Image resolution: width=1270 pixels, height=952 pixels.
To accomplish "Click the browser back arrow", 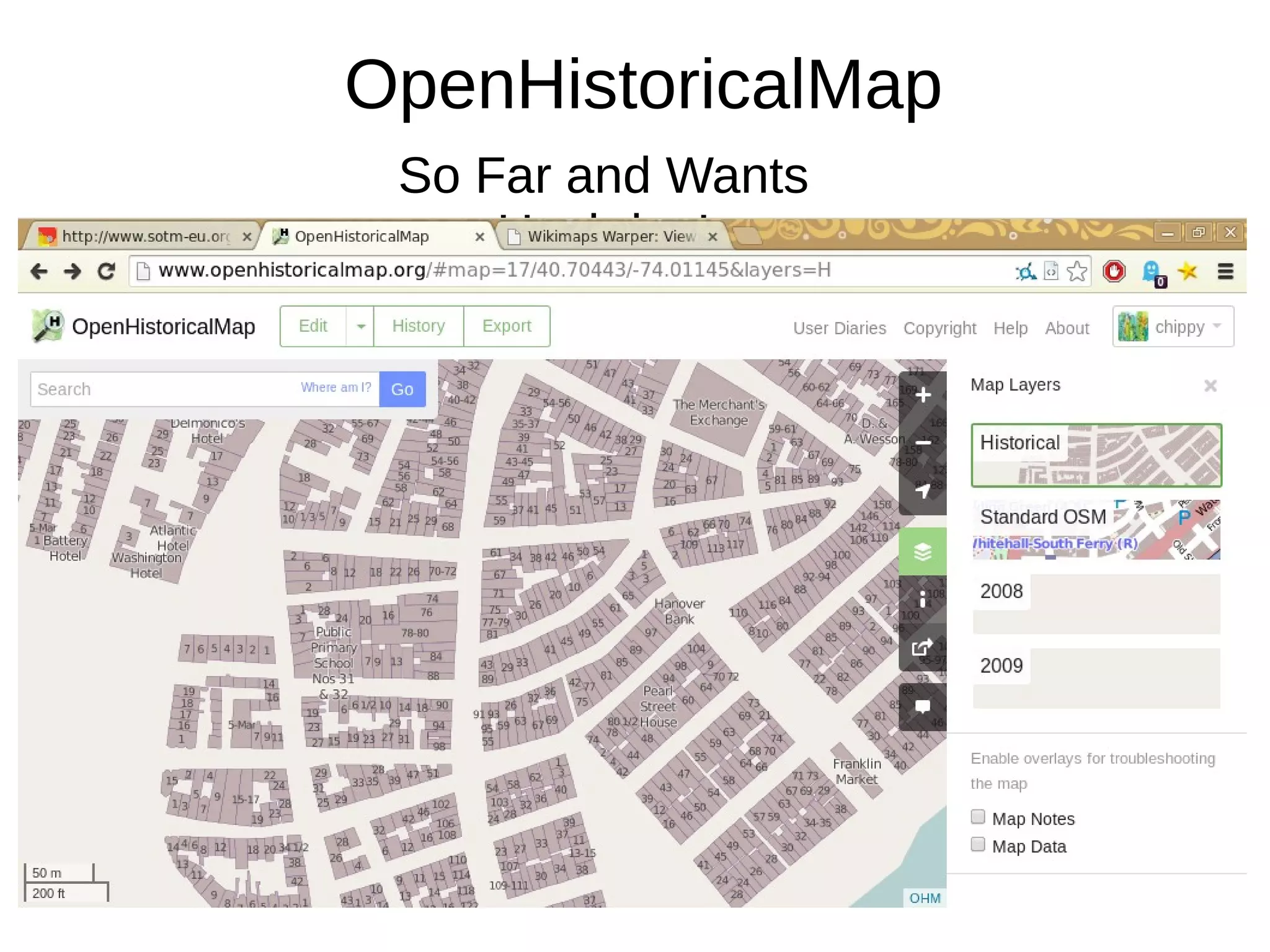I will click(39, 271).
